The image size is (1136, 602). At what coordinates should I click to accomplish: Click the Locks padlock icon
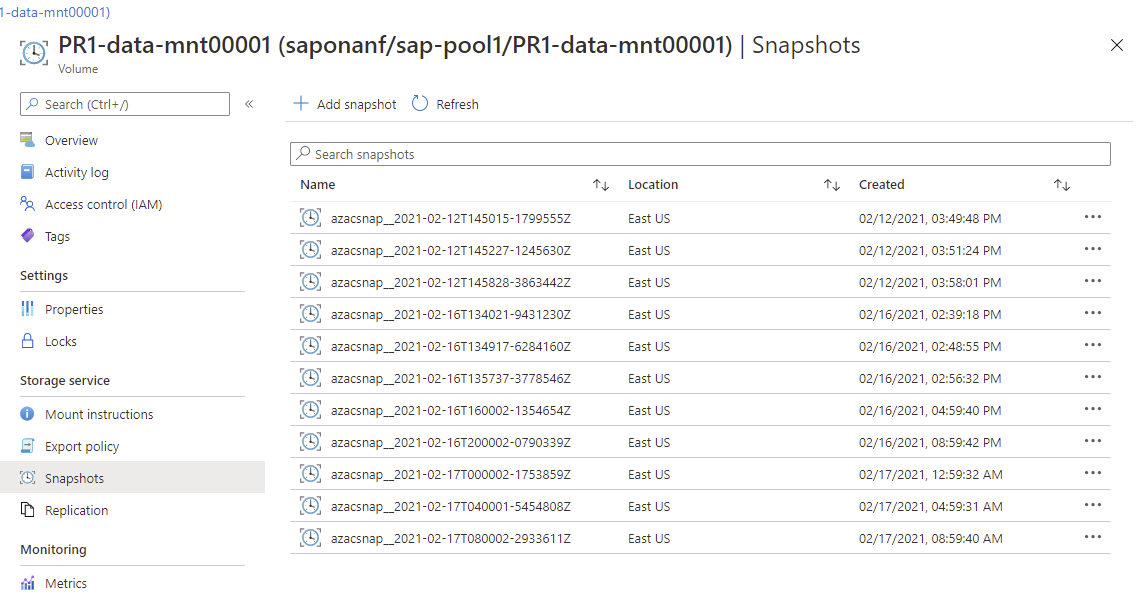tap(28, 341)
